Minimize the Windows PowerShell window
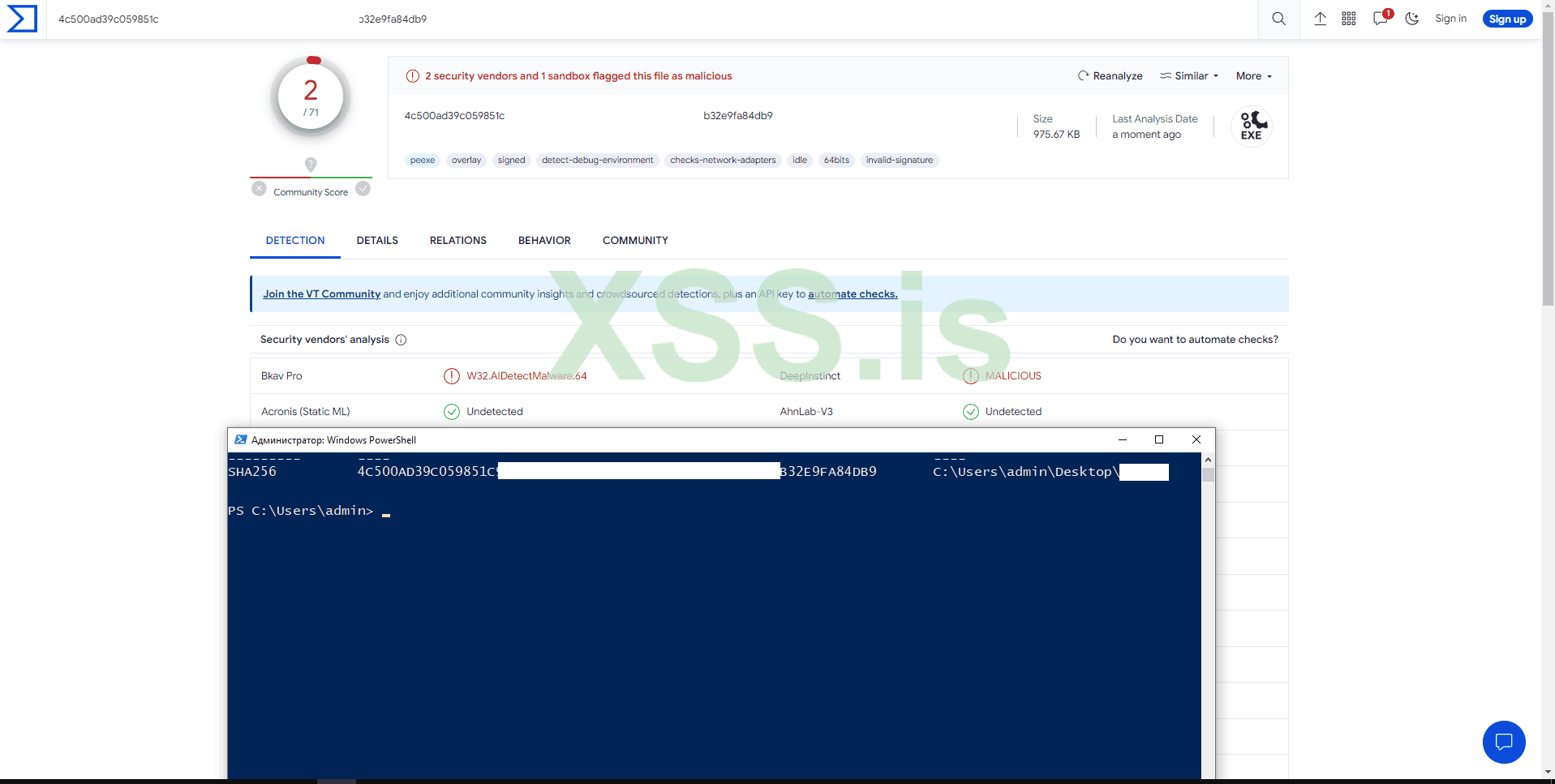 [1123, 439]
